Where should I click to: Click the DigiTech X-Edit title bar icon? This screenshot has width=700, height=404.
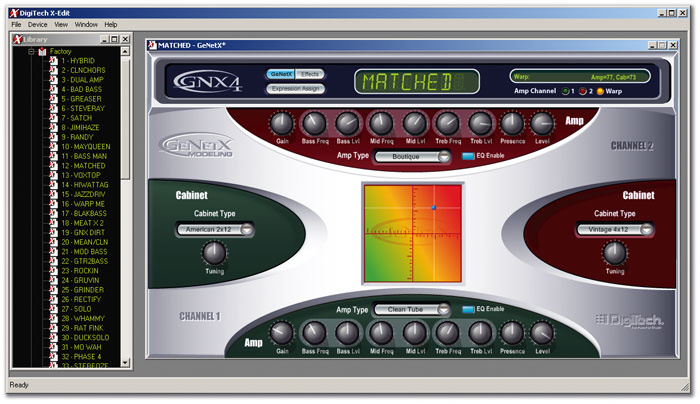click(14, 13)
